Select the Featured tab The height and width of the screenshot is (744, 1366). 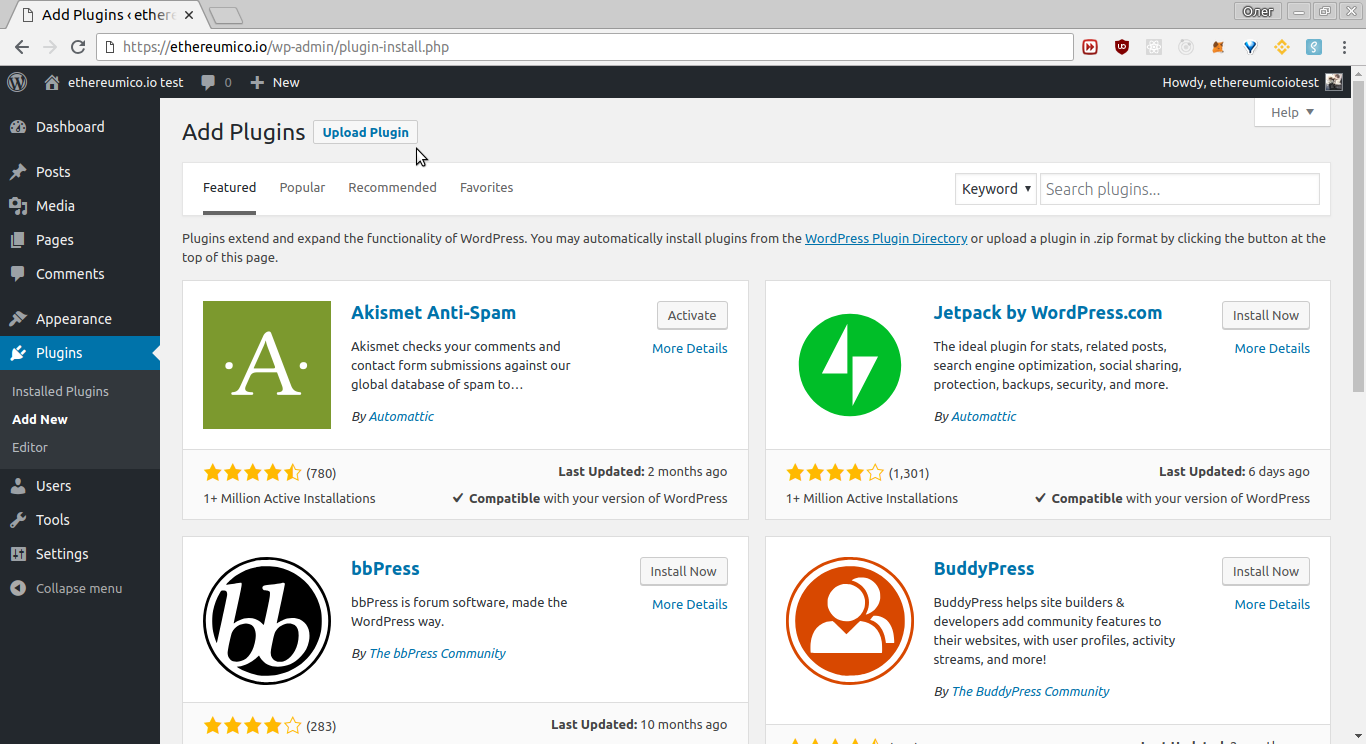click(x=229, y=187)
